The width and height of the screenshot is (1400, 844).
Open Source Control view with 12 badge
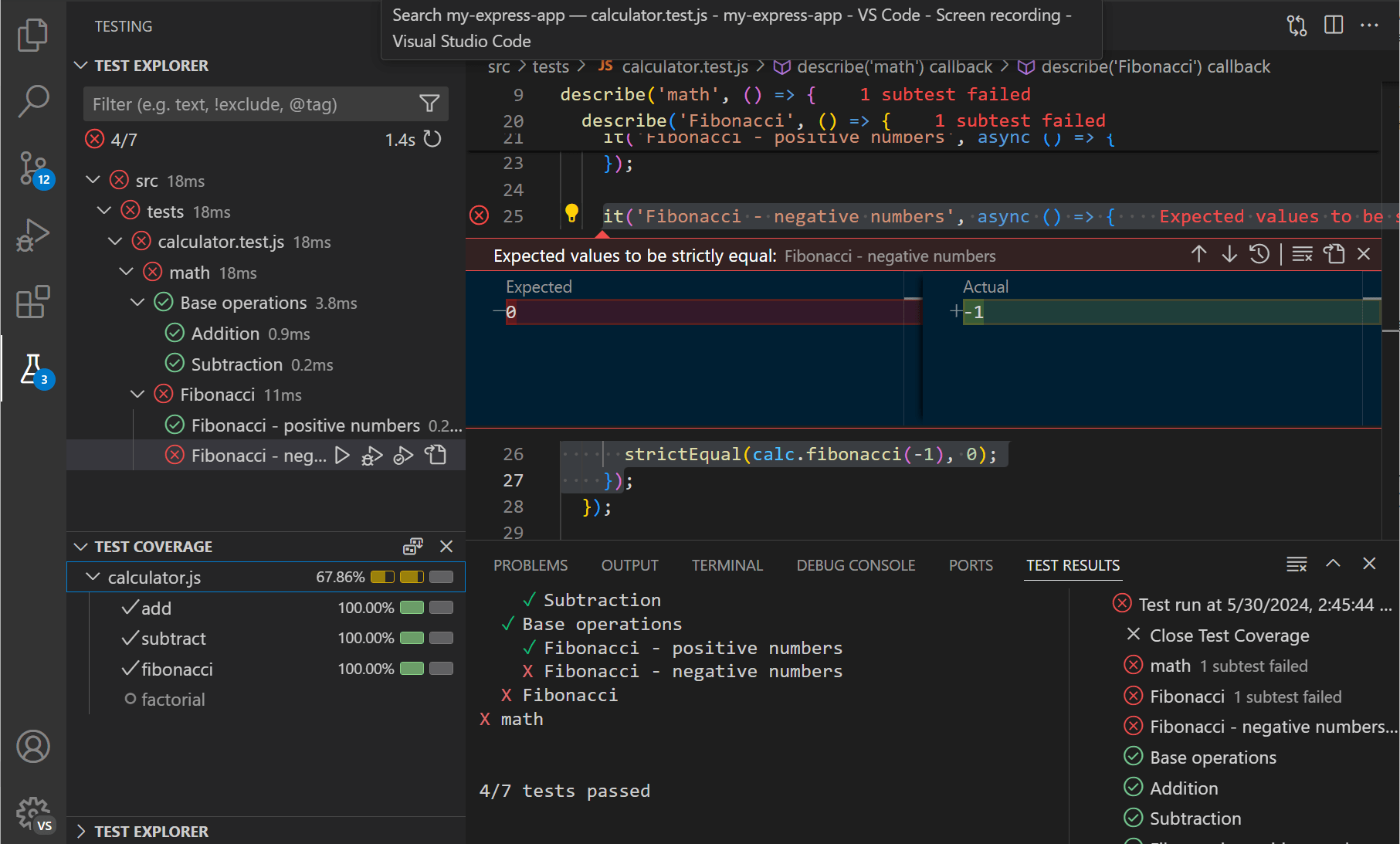tap(32, 168)
